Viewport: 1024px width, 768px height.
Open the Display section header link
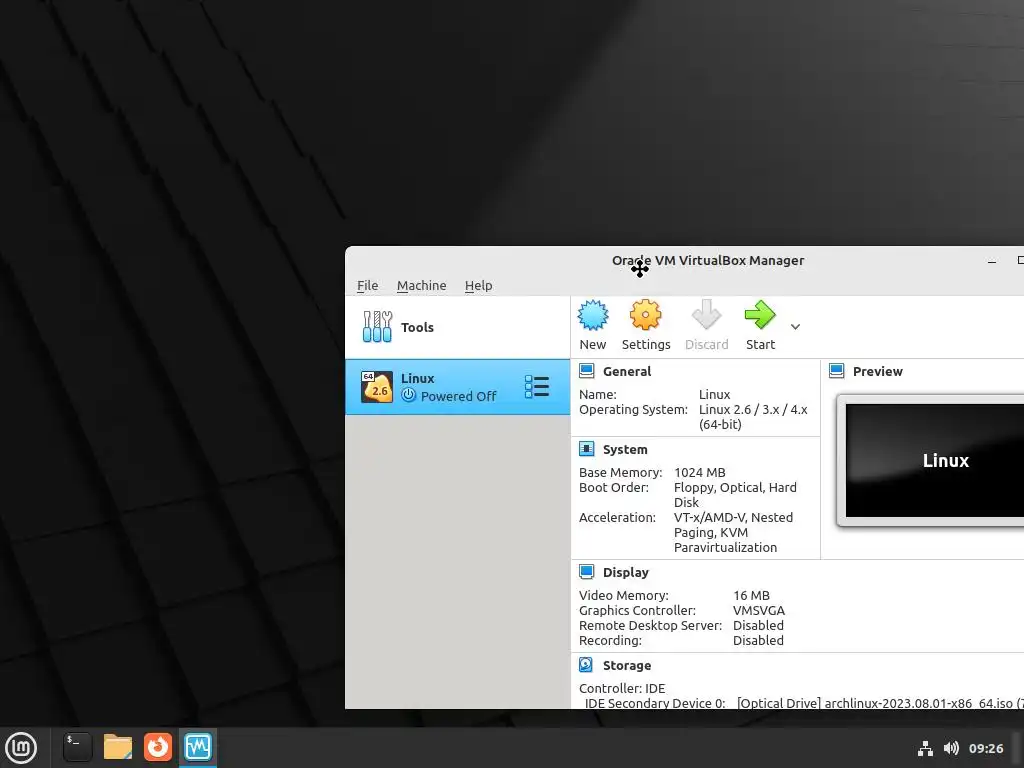coord(626,572)
